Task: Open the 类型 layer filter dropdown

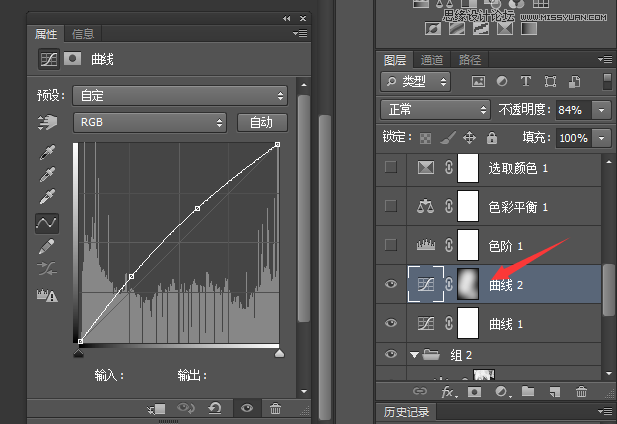Action: [x=416, y=81]
